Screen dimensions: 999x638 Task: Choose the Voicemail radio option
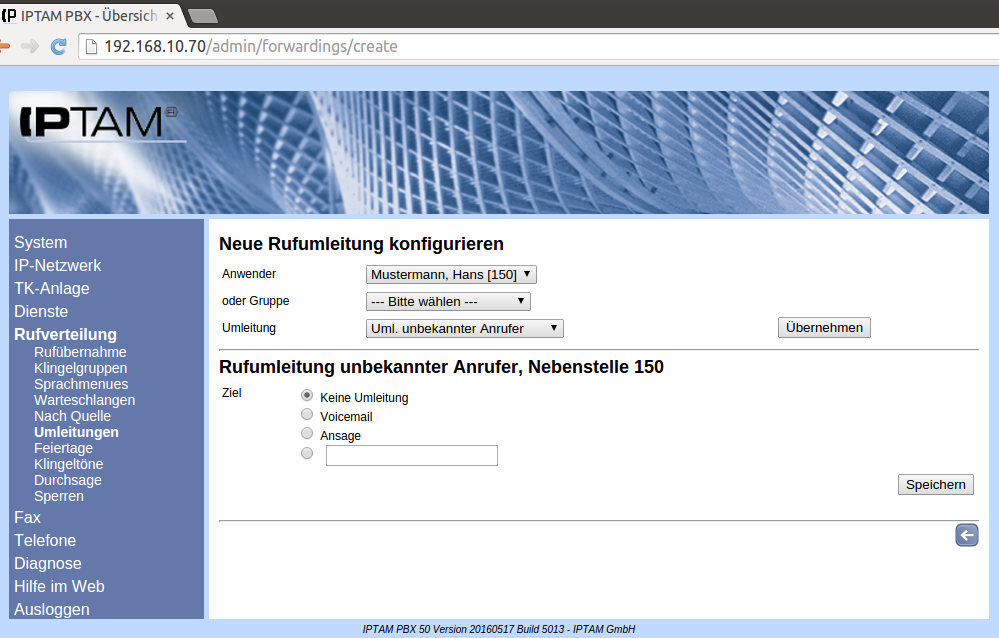click(x=307, y=415)
